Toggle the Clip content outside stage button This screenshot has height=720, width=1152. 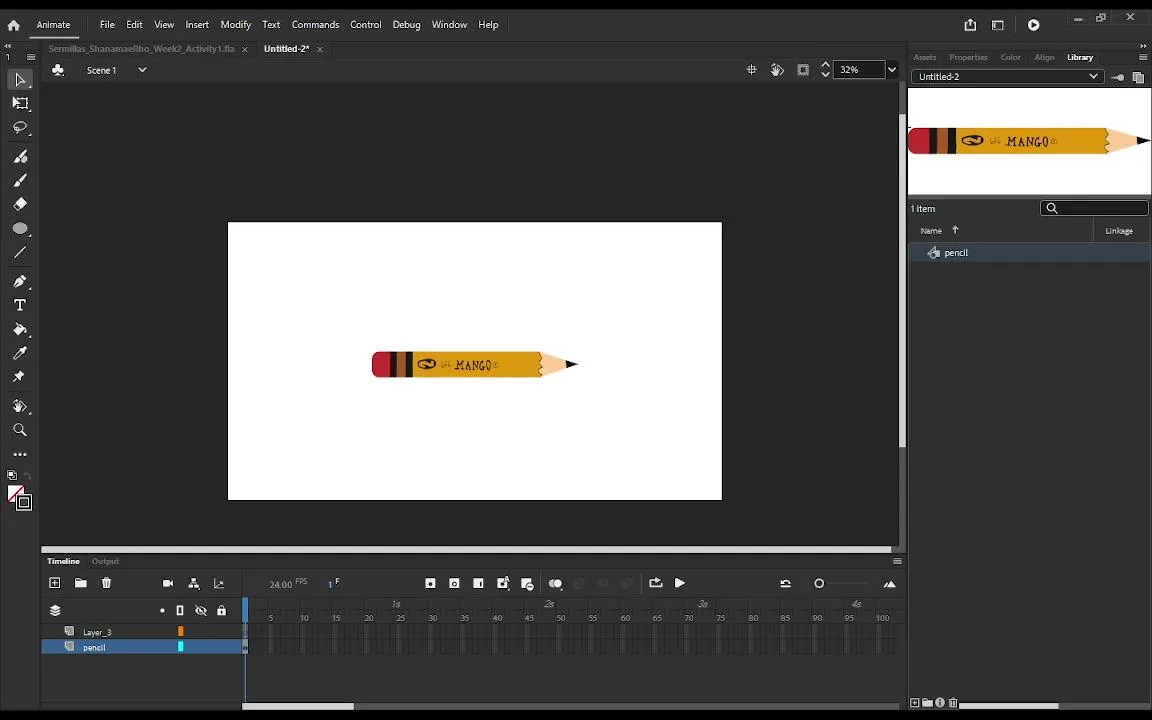[803, 70]
